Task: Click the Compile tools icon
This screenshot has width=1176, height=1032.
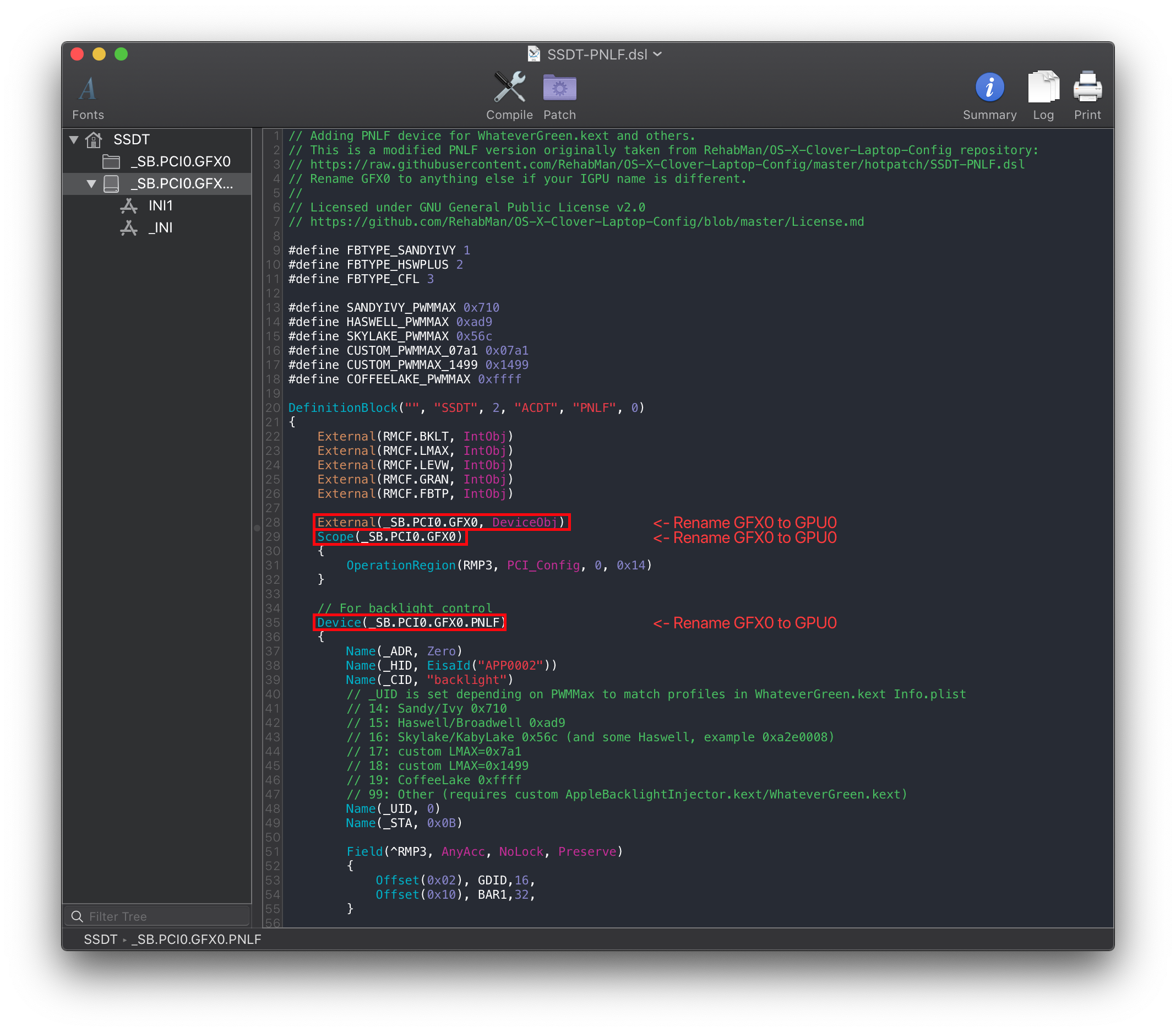Action: click(509, 88)
